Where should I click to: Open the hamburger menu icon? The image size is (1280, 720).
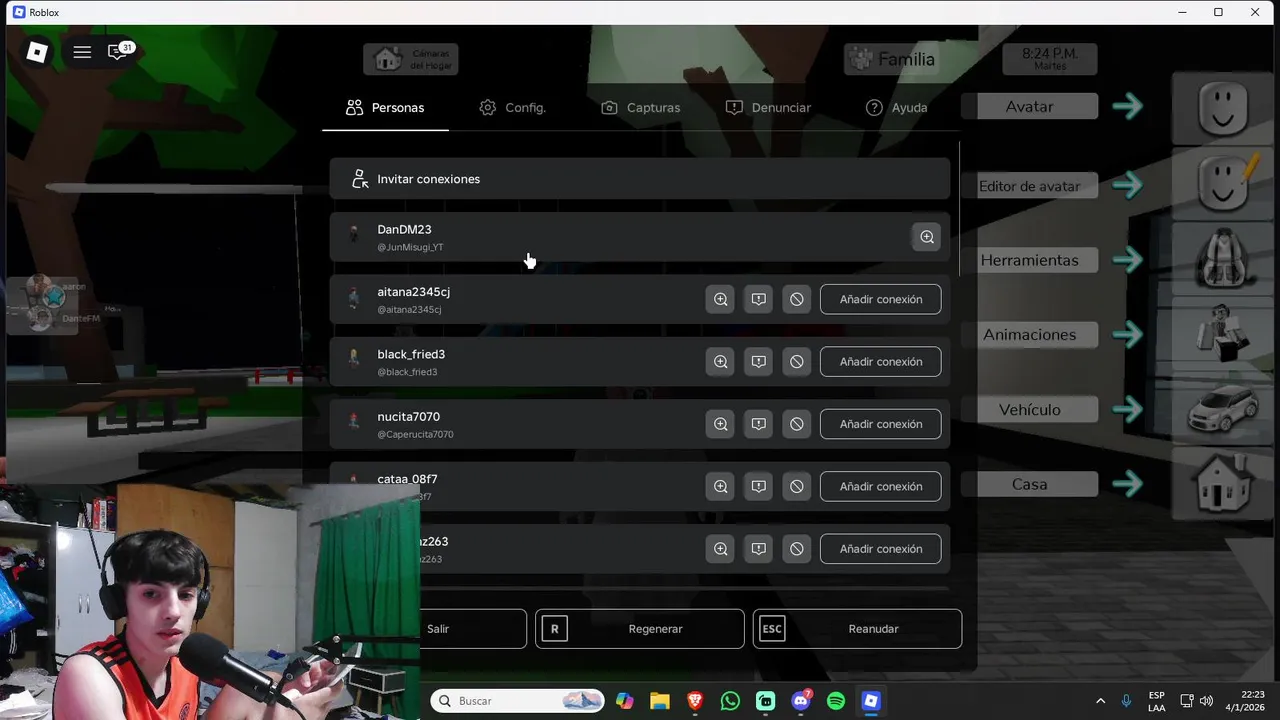(x=82, y=52)
